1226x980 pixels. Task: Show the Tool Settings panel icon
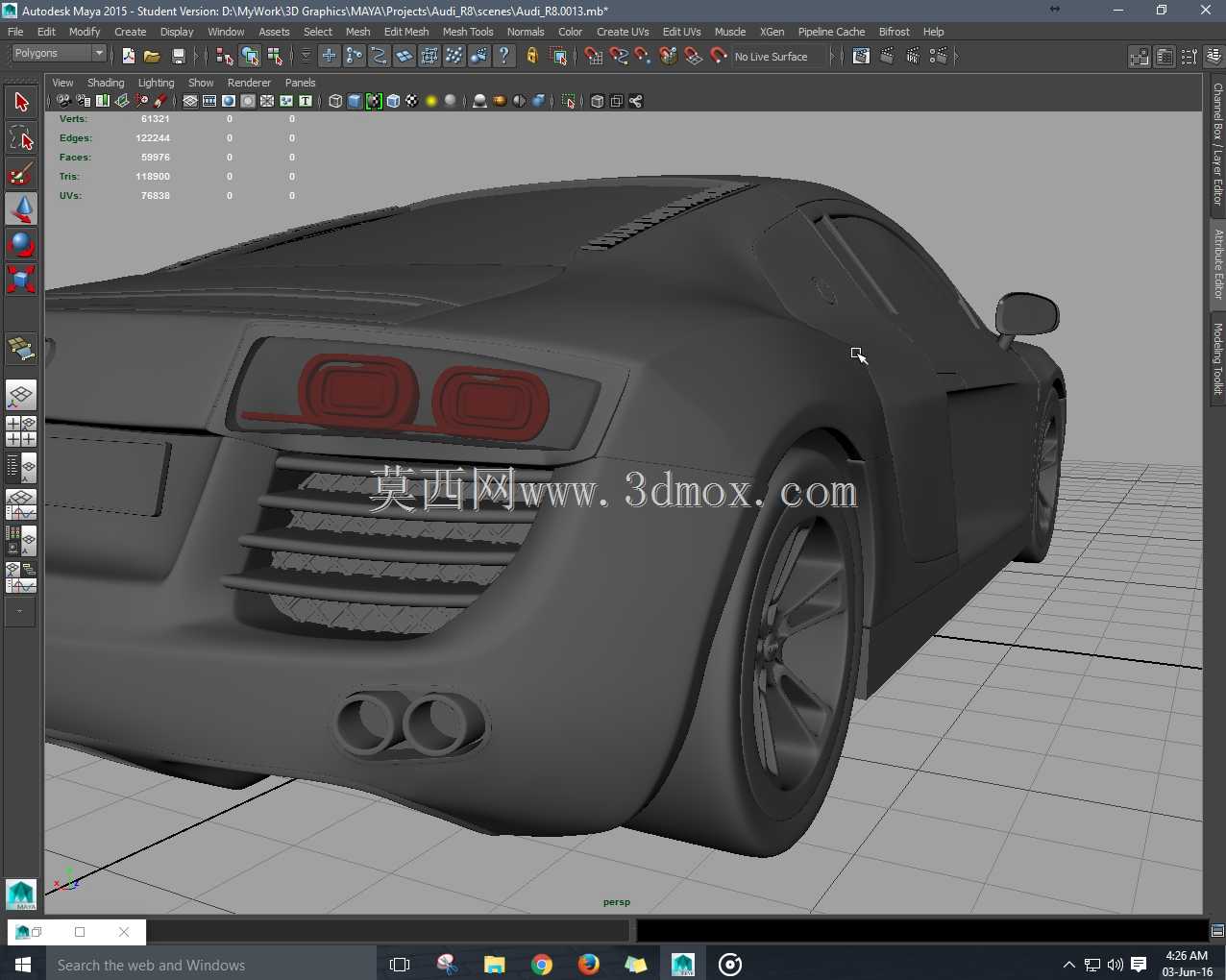(x=1189, y=57)
